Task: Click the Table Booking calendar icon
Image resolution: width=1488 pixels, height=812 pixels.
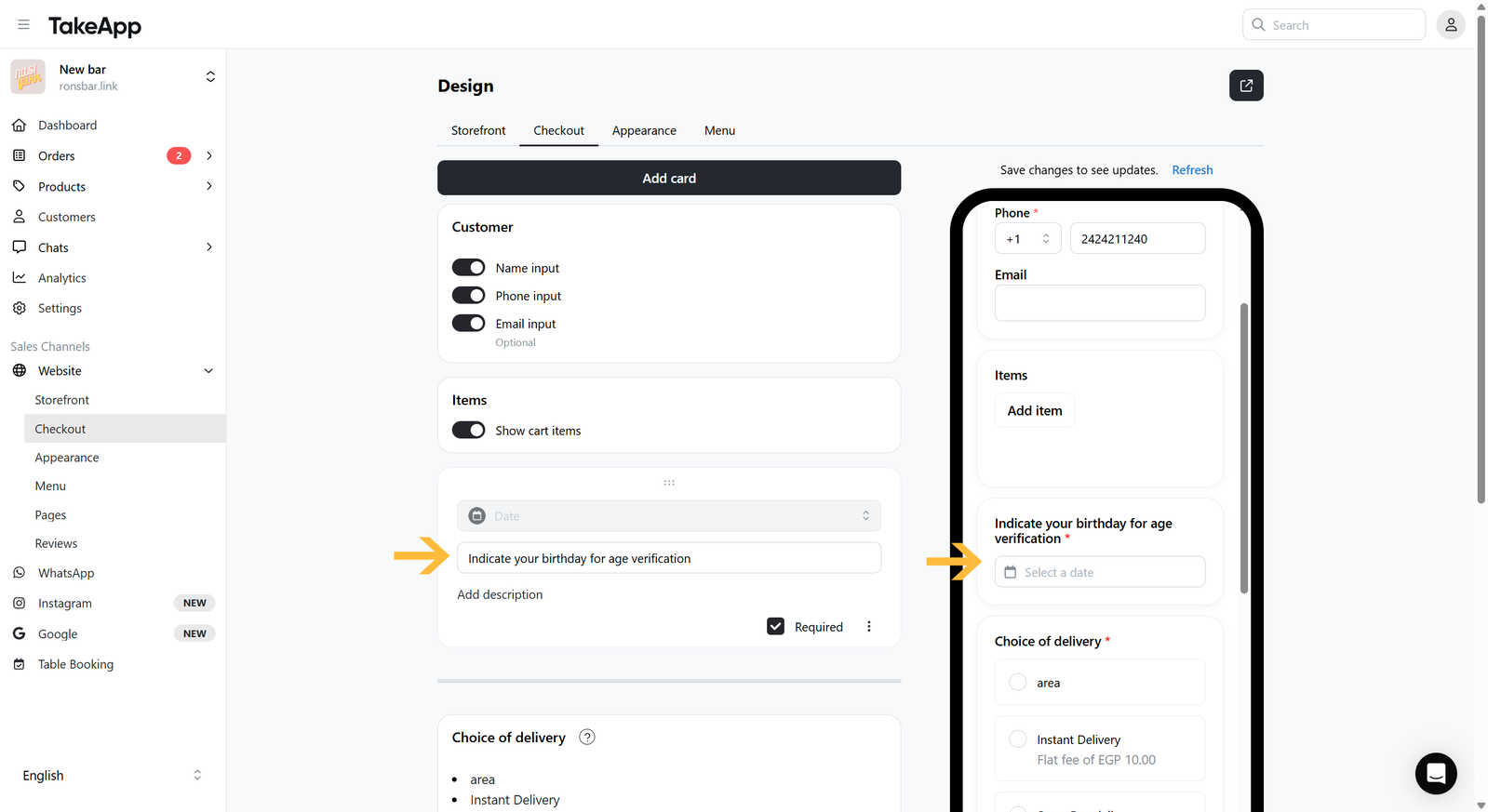Action: (x=20, y=664)
